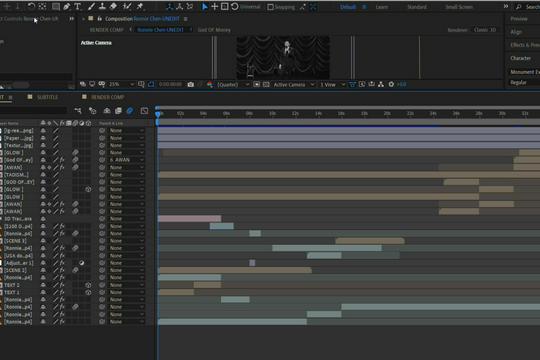
Task: Click the Regular font style field
Action: 524,82
